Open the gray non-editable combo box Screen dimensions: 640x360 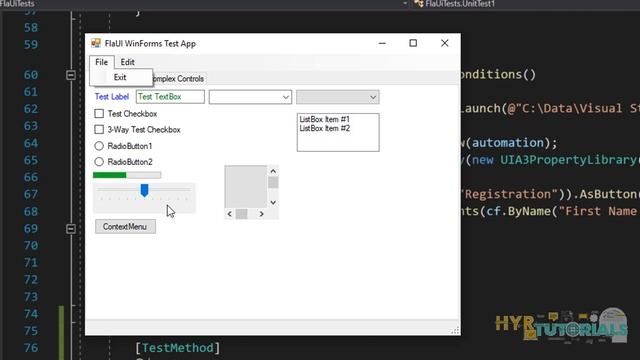pyautogui.click(x=338, y=97)
